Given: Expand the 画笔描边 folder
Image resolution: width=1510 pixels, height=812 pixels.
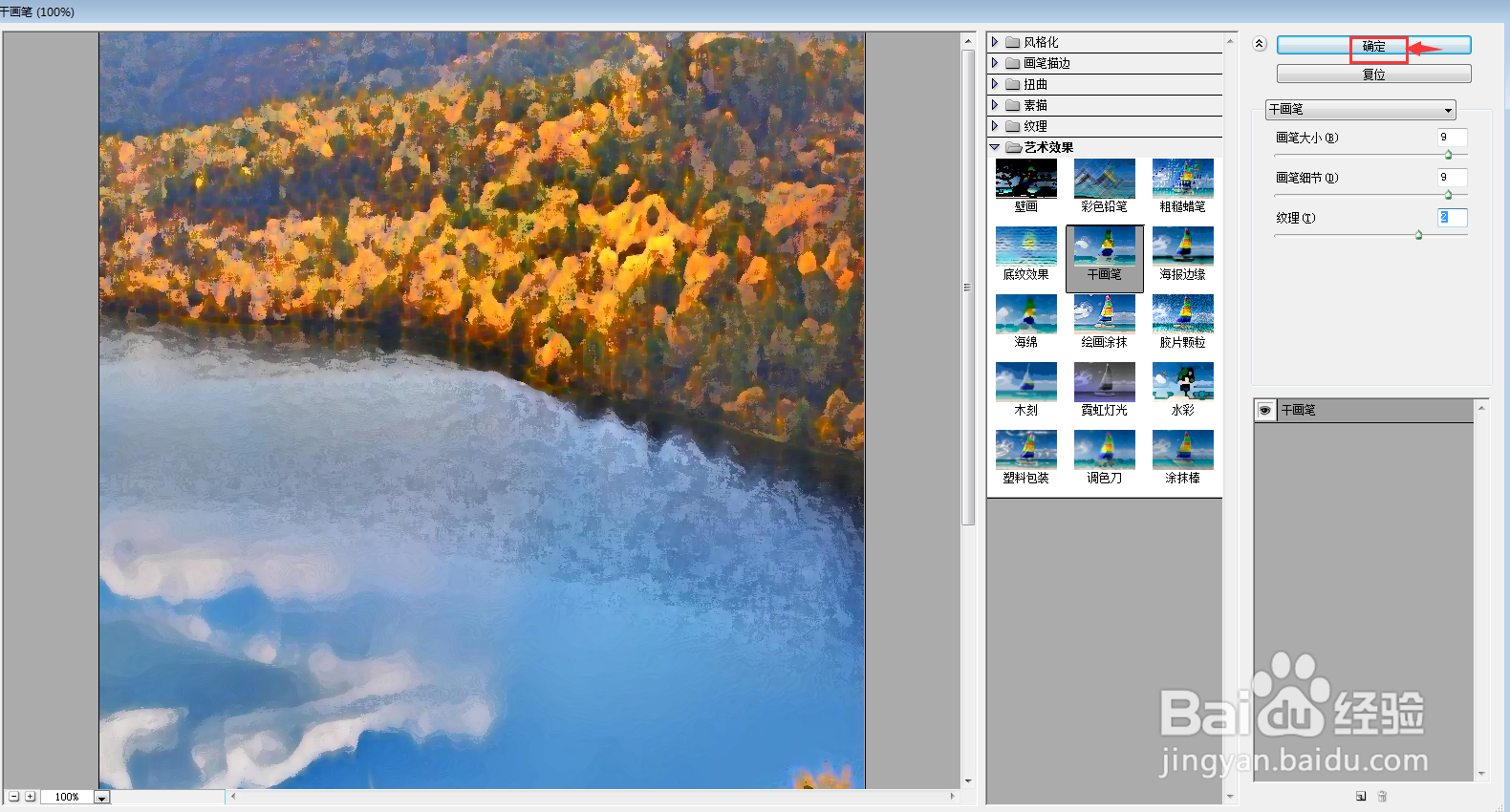Looking at the screenshot, I should [x=995, y=63].
